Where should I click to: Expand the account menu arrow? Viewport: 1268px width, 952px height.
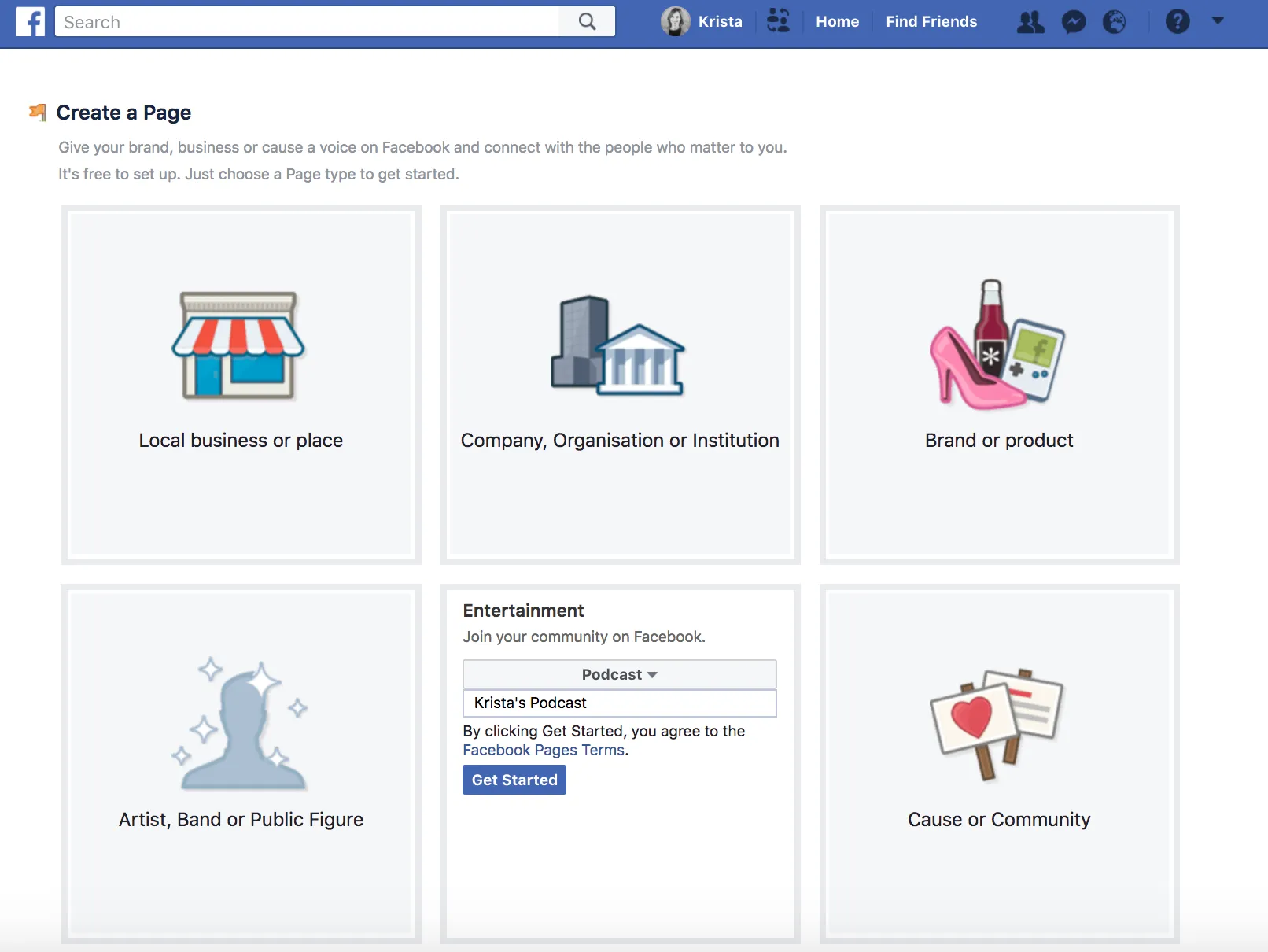1218,21
